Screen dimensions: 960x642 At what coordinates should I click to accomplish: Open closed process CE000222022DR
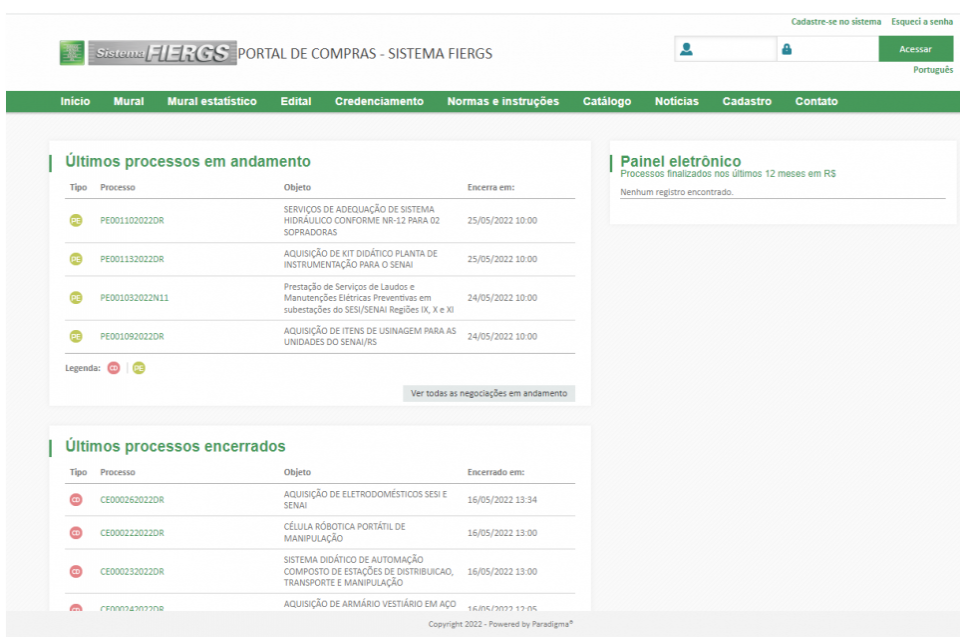tap(132, 532)
